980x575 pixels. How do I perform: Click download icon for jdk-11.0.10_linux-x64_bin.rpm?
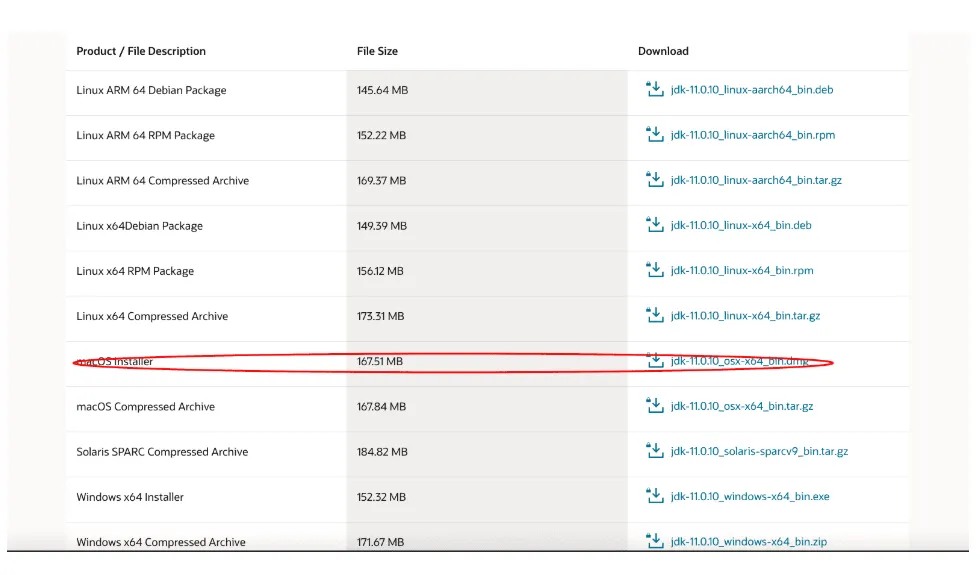point(654,270)
